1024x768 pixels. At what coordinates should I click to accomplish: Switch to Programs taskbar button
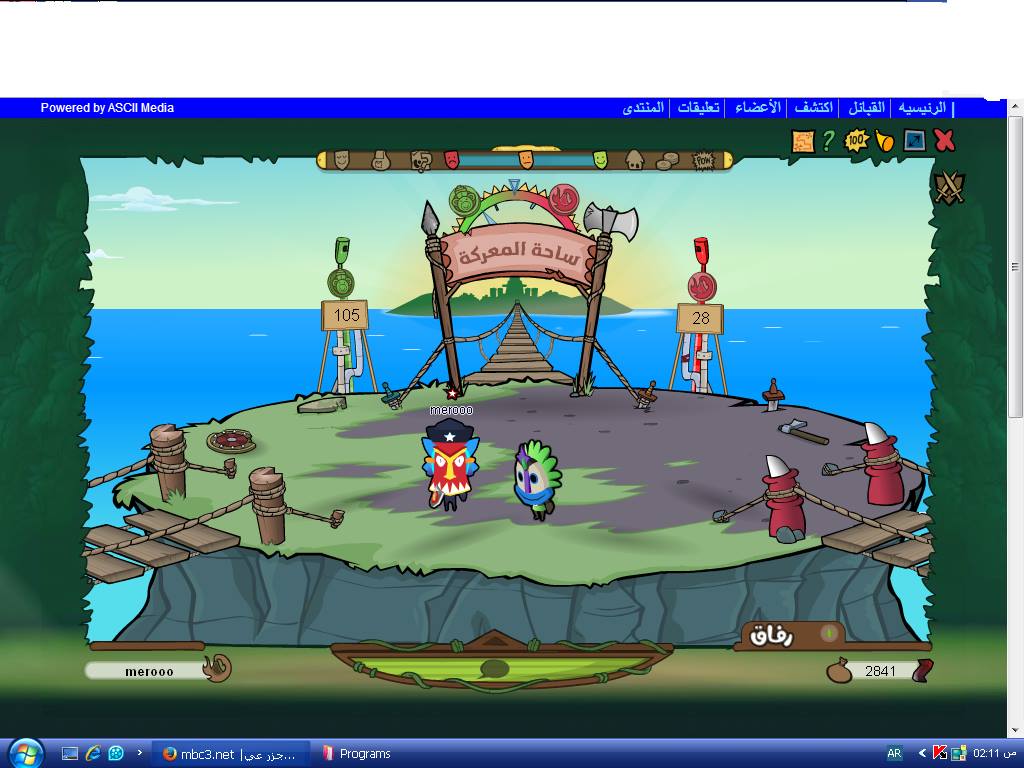[x=358, y=754]
